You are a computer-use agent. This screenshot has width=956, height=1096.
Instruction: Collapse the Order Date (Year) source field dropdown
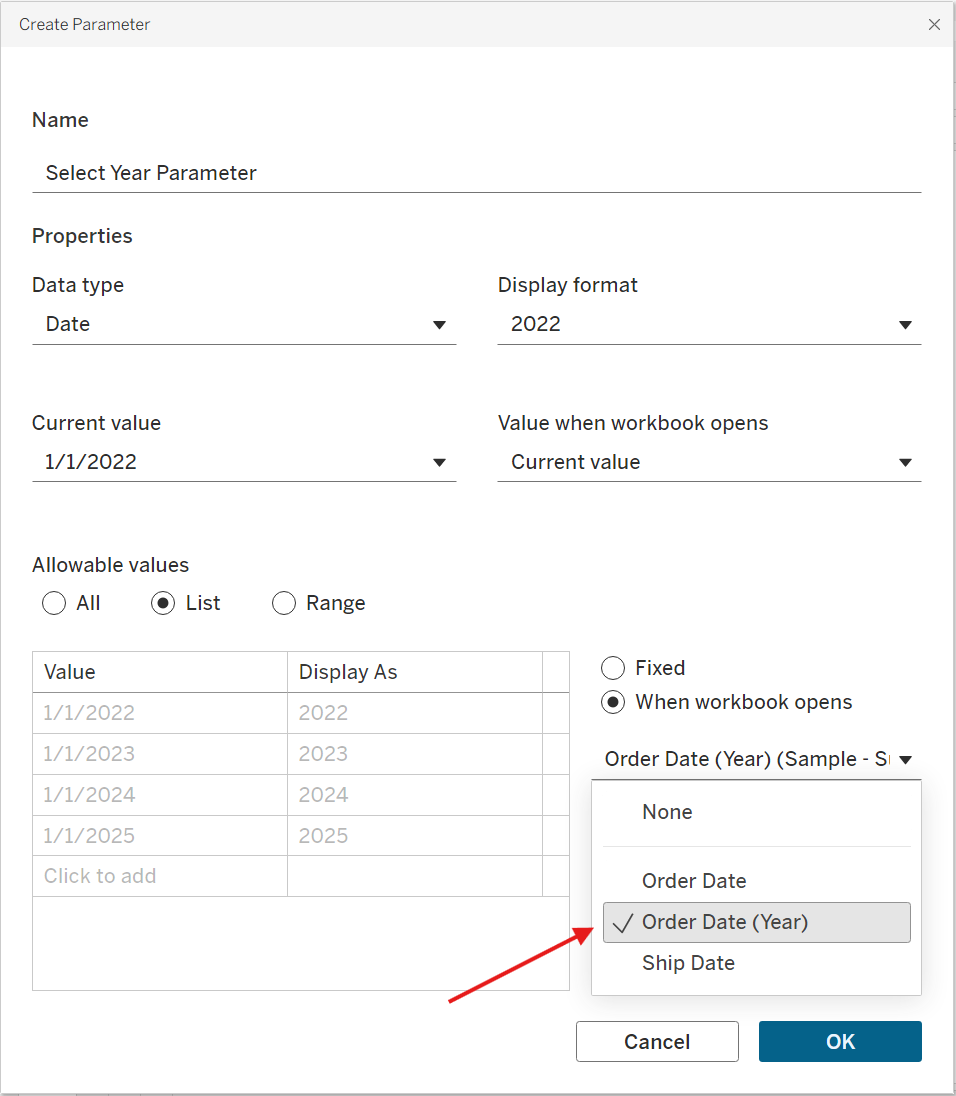[759, 759]
